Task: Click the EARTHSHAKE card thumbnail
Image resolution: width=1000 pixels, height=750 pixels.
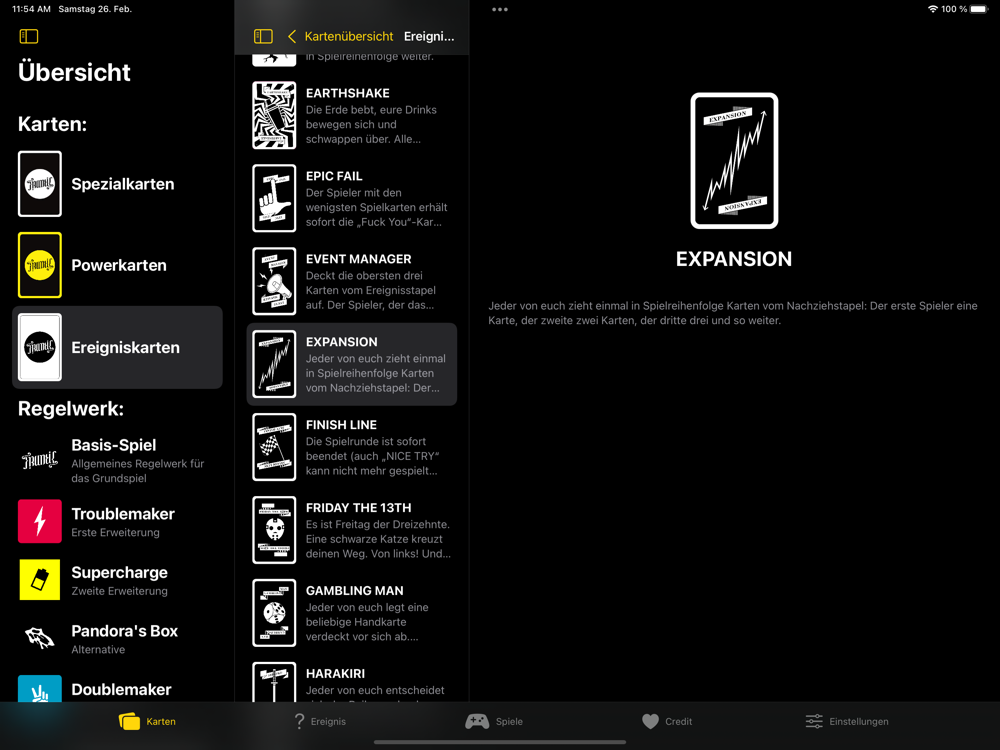Action: pos(274,115)
